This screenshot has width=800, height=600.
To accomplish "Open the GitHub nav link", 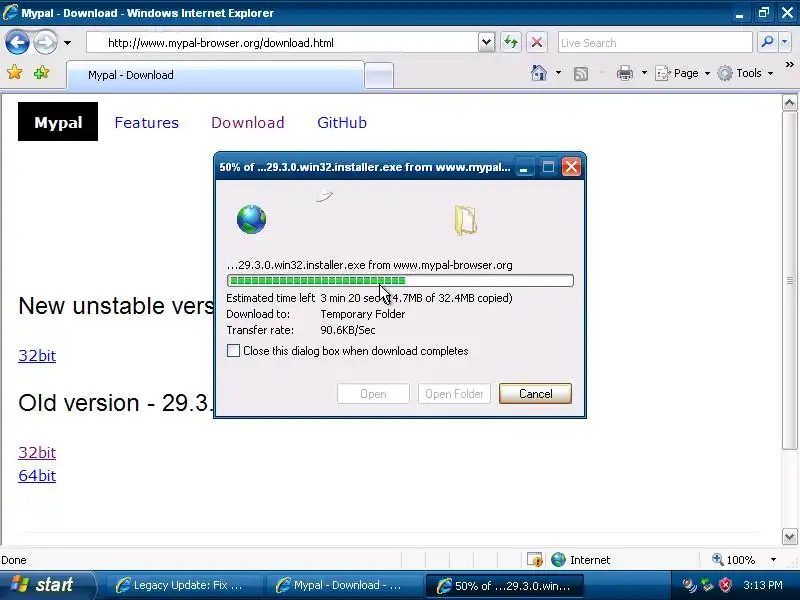I will click(342, 122).
